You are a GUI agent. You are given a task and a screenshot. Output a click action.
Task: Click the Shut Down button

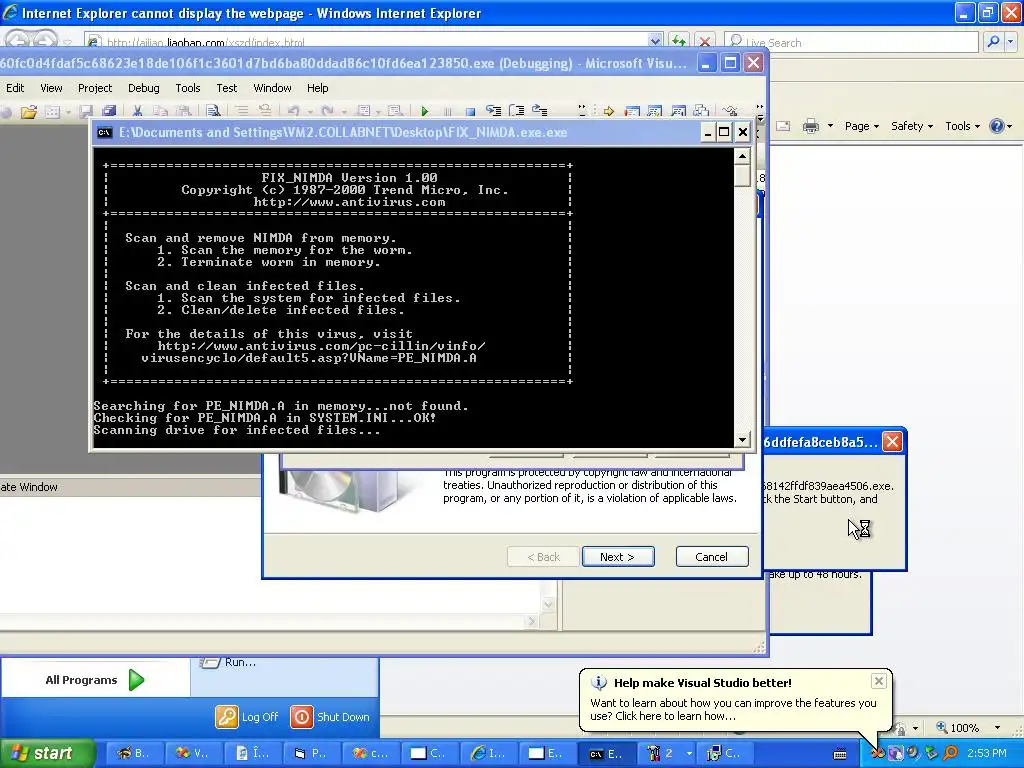coord(330,716)
